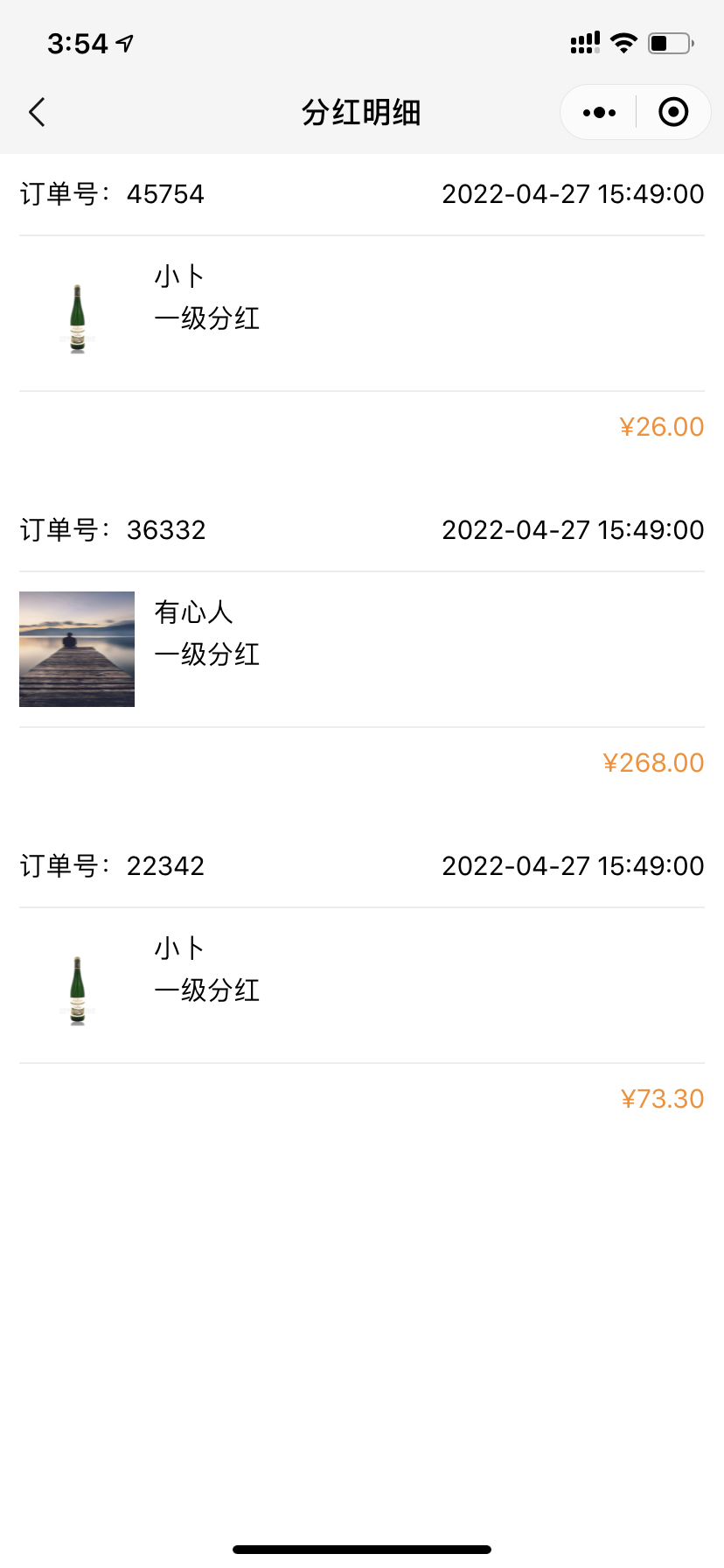724x1568 pixels.
Task: Tap the ¥268.00 dividend amount
Action: pyautogui.click(x=653, y=762)
